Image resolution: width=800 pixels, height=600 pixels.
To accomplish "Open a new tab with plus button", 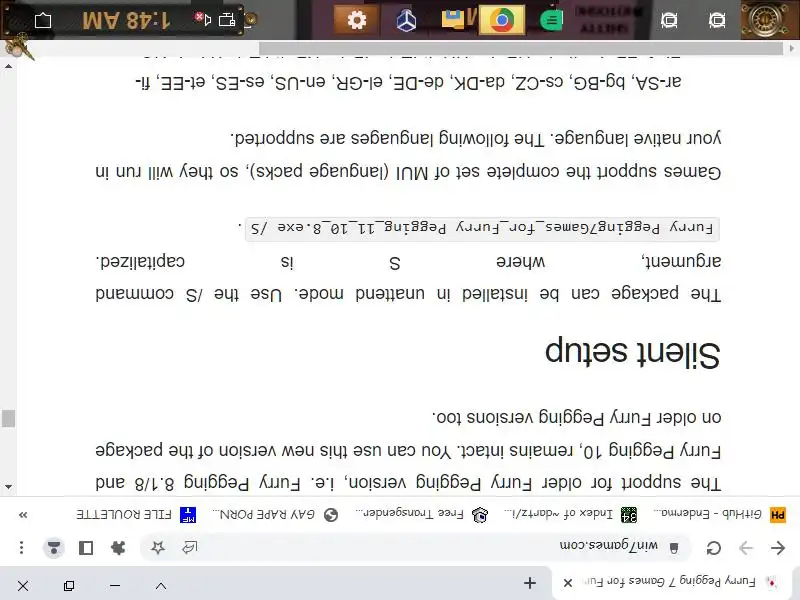I will click(530, 583).
